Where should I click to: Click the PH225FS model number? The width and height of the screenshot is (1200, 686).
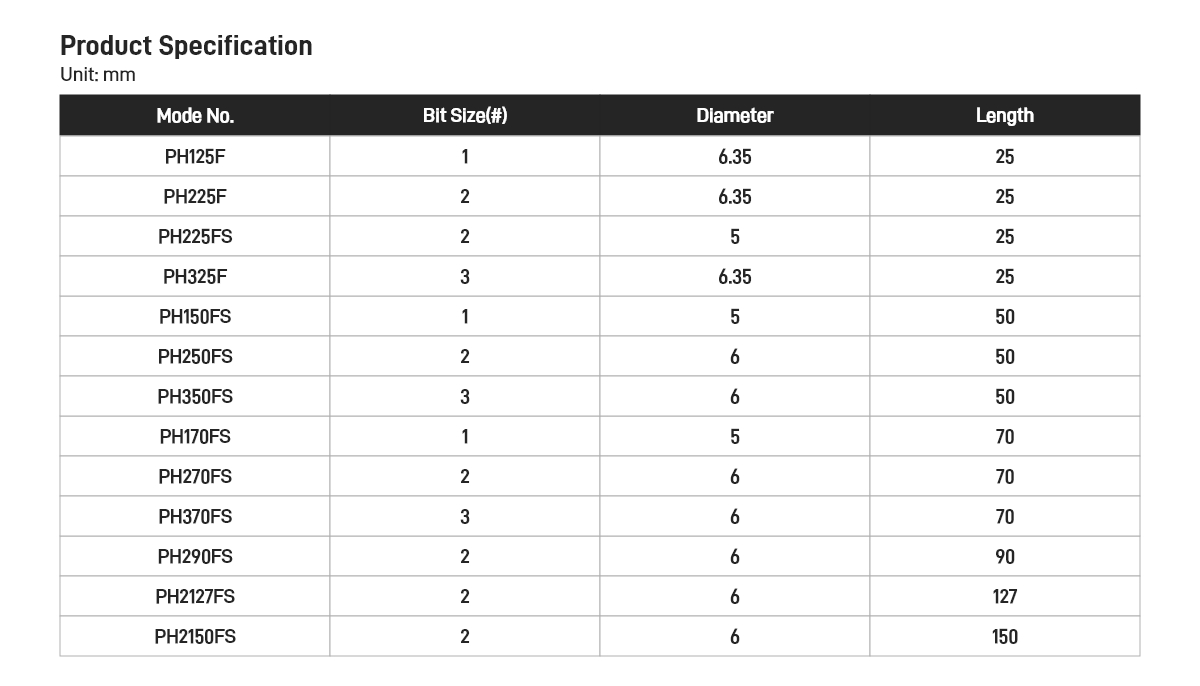[195, 237]
